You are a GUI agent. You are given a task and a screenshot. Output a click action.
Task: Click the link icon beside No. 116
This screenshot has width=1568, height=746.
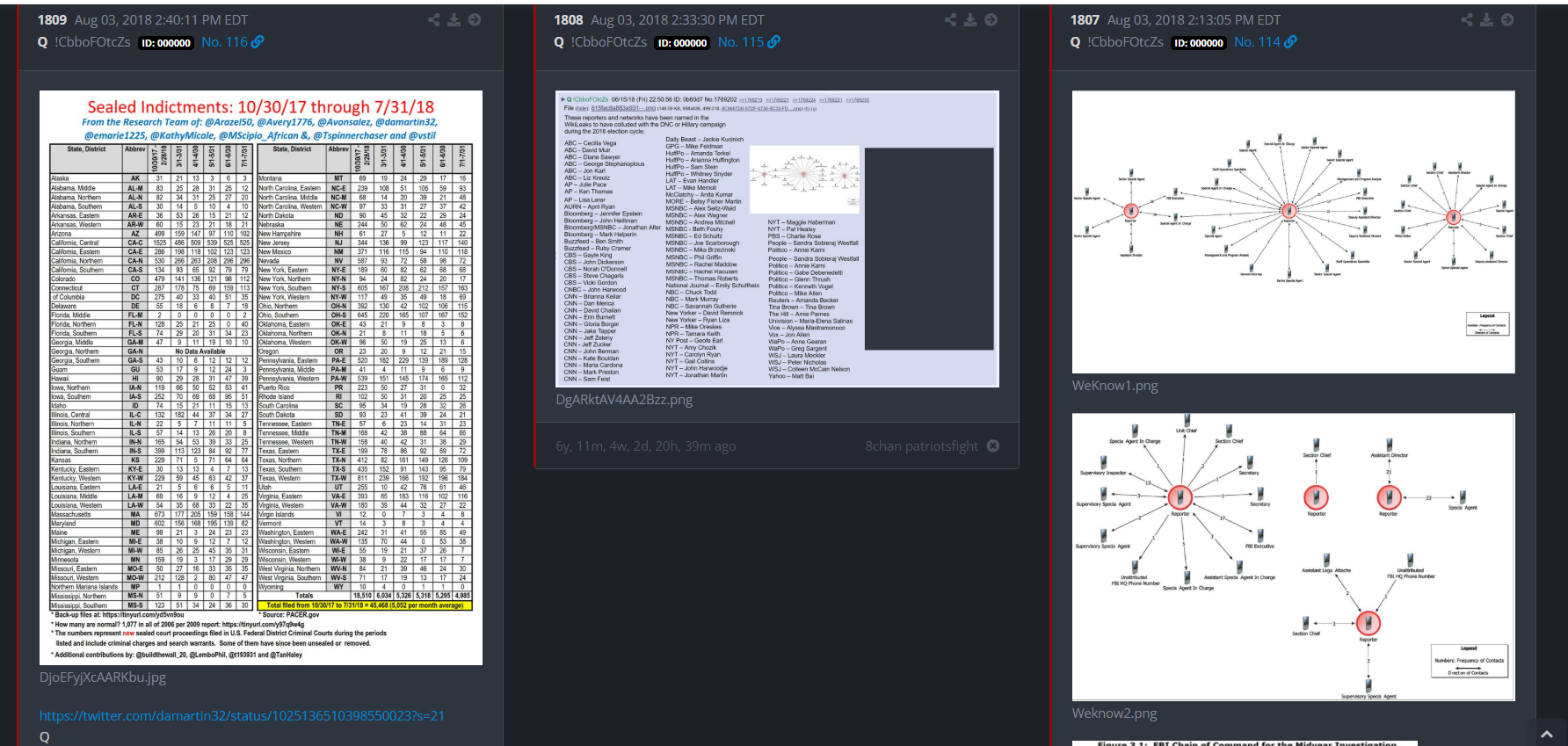pos(258,42)
